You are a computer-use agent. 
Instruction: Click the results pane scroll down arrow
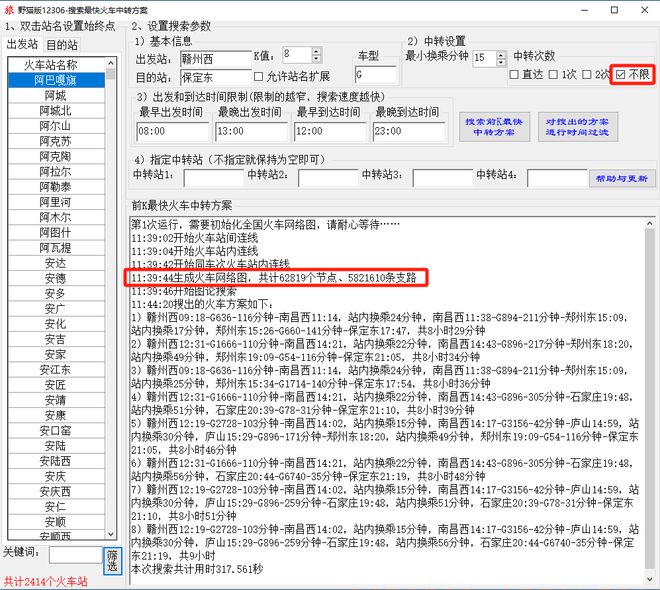tap(649, 579)
